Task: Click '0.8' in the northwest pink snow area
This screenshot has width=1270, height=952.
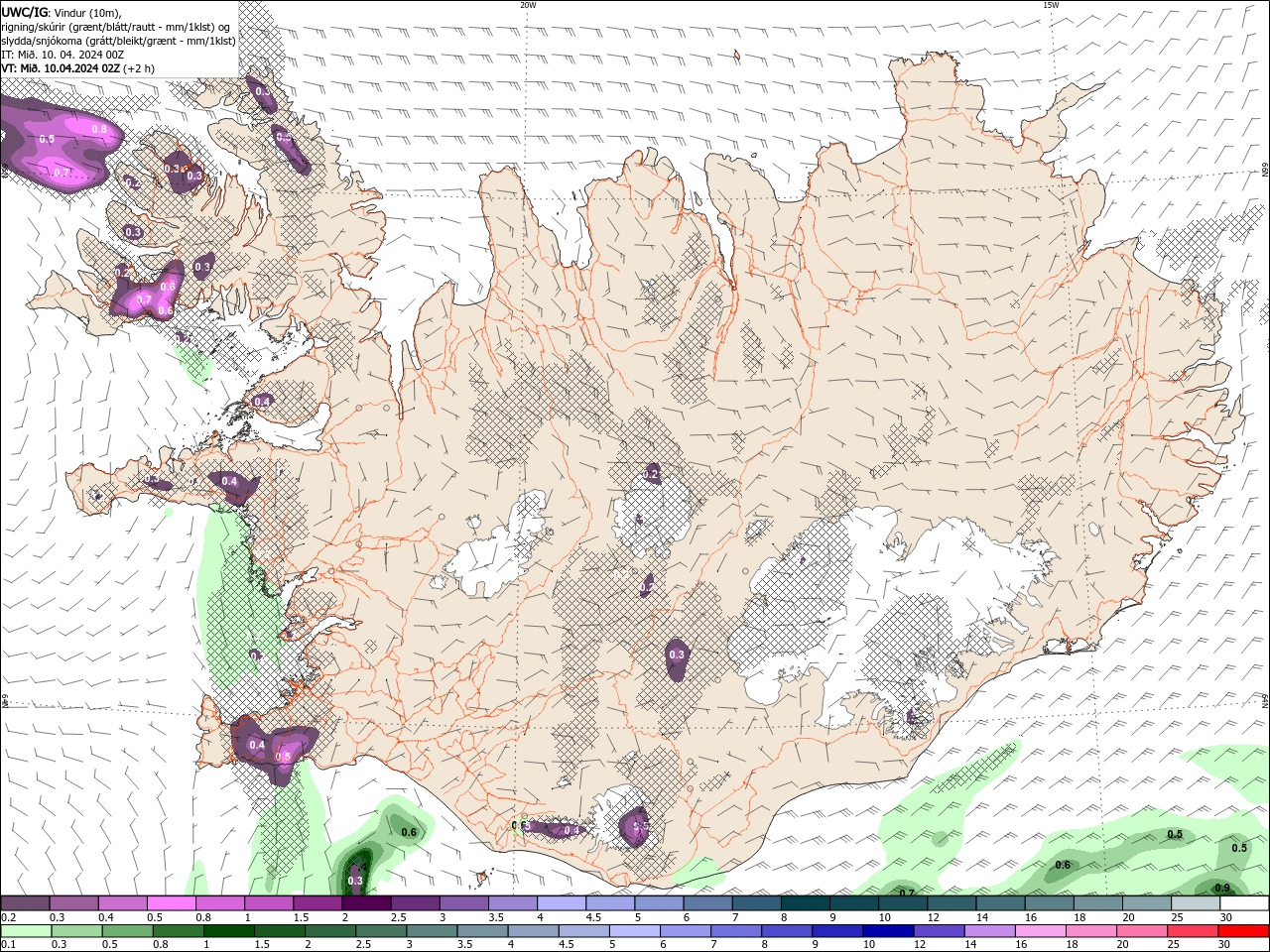Action: (99, 130)
